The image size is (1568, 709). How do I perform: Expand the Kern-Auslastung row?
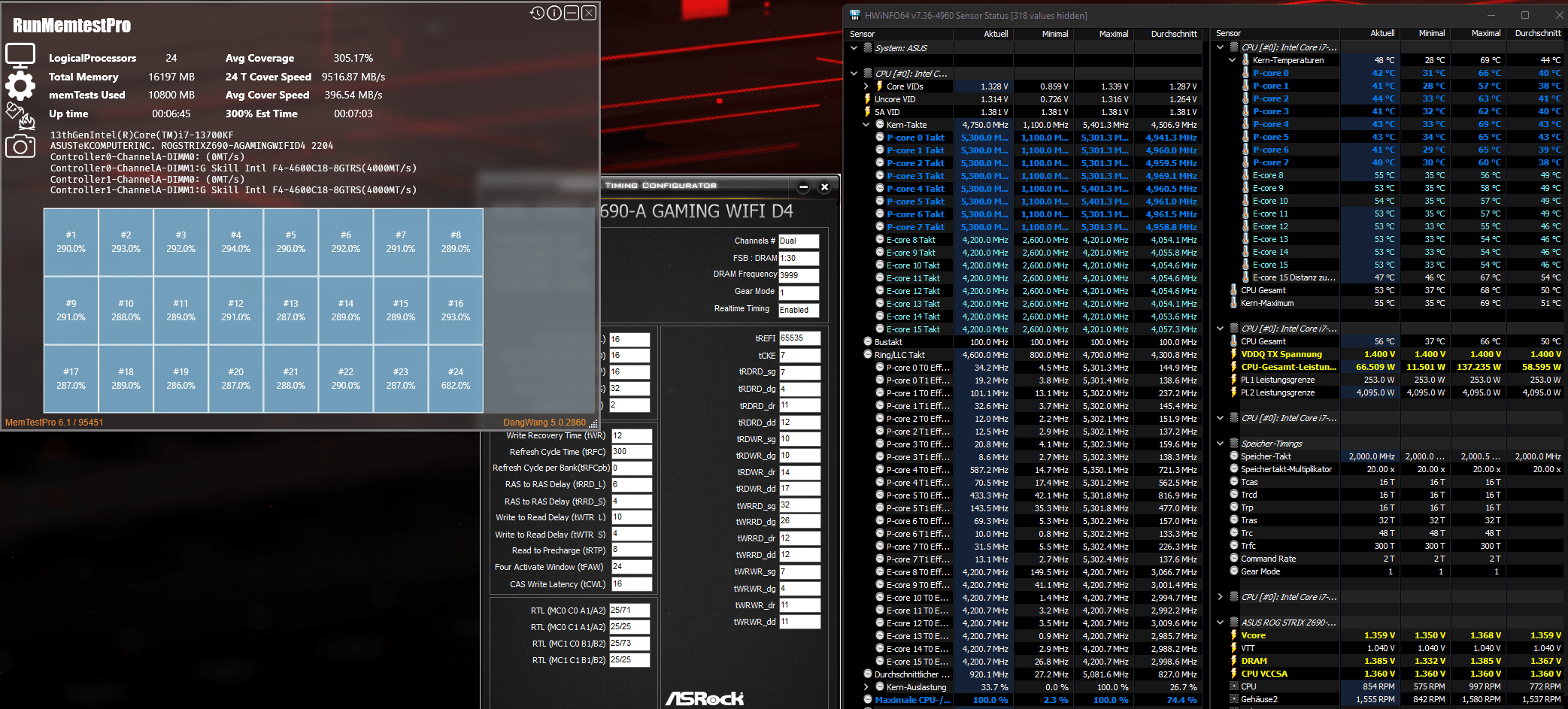866,687
